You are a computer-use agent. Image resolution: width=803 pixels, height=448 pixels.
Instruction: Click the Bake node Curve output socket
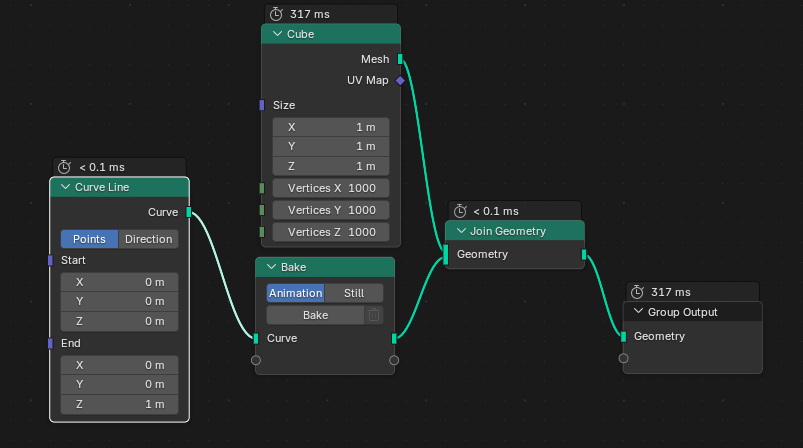pyautogui.click(x=394, y=338)
